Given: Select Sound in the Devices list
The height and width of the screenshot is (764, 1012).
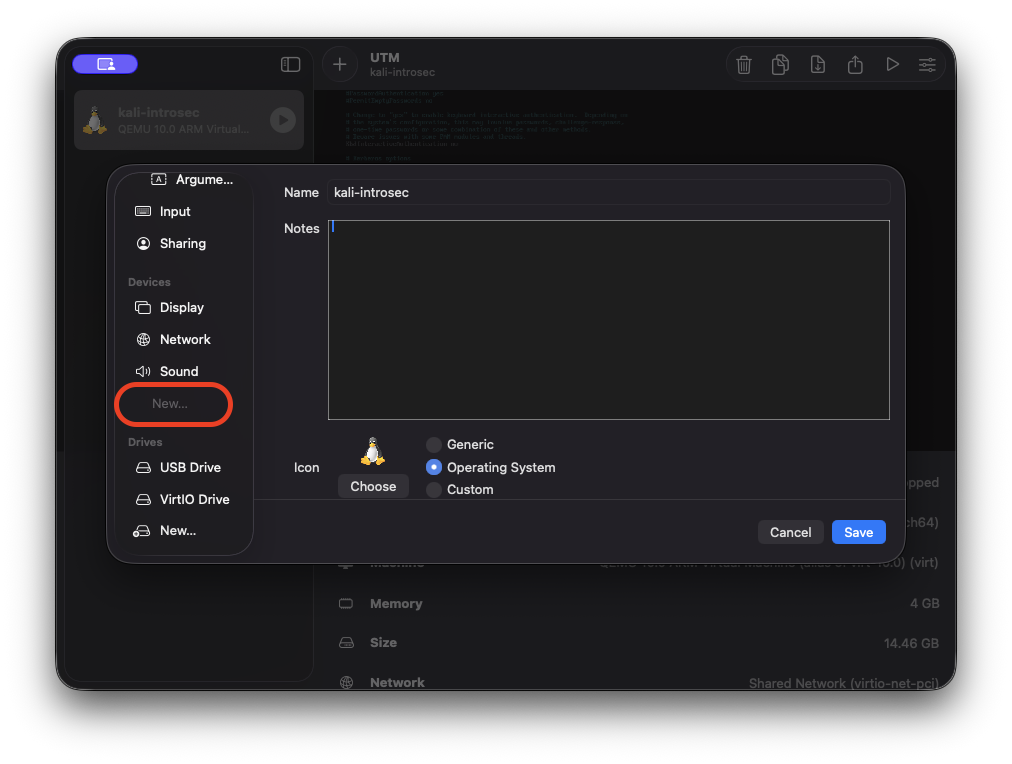Looking at the screenshot, I should (x=178, y=372).
